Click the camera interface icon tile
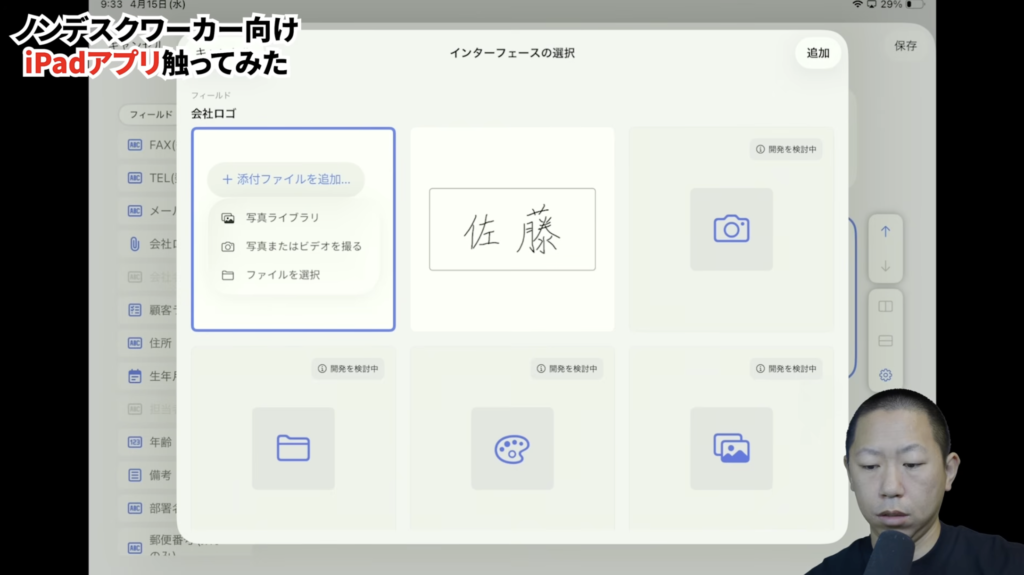Image resolution: width=1024 pixels, height=575 pixels. (731, 229)
